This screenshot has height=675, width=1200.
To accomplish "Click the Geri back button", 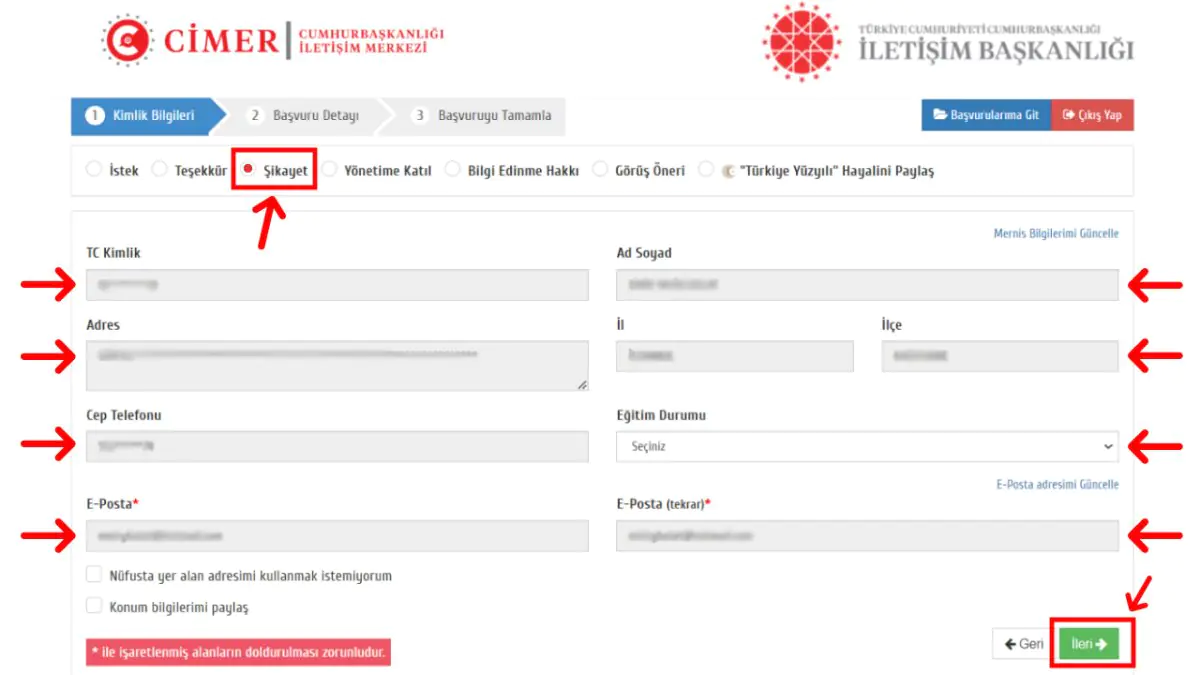I will click(1024, 645).
